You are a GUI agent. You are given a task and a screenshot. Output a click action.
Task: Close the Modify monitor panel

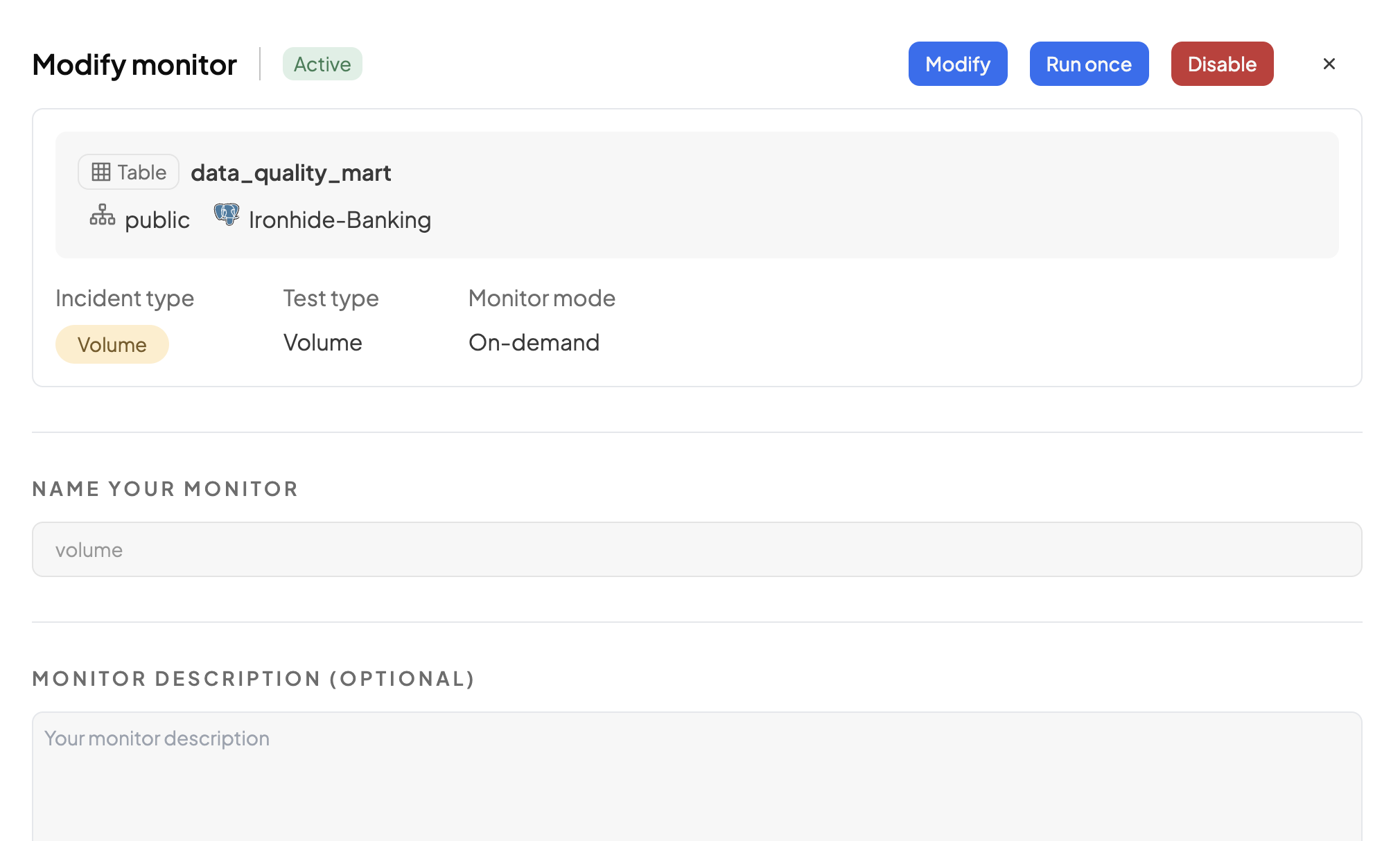(x=1329, y=64)
